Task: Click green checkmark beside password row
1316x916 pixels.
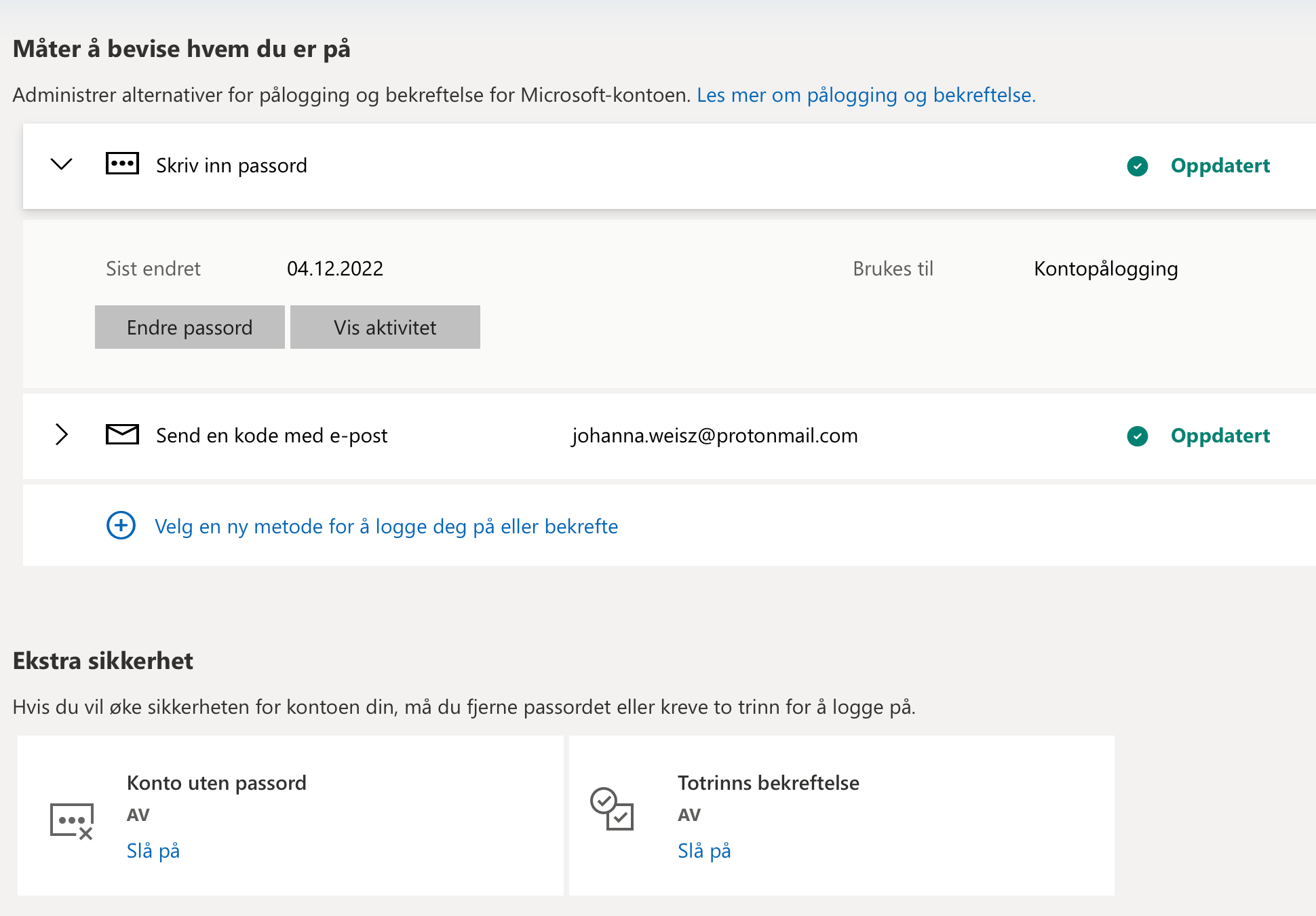Action: coord(1137,166)
